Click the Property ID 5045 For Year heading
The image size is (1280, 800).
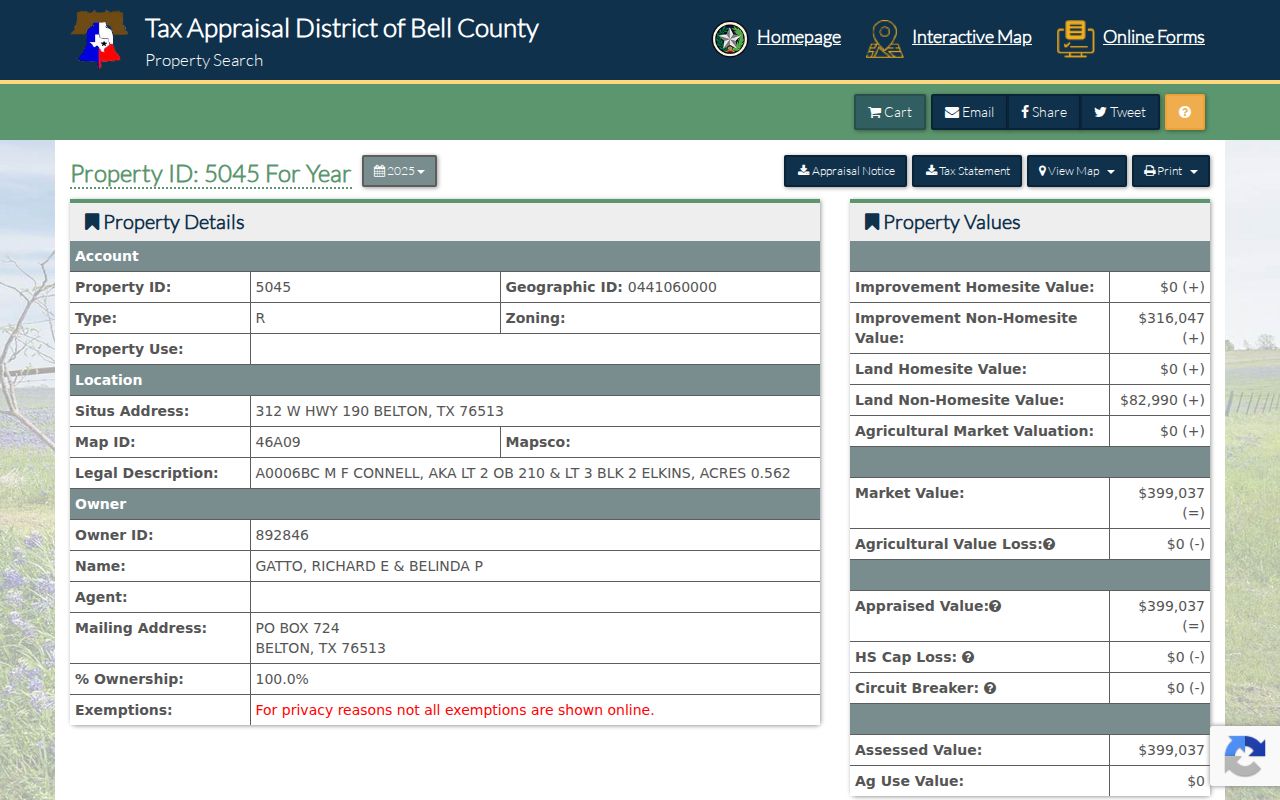pos(211,174)
